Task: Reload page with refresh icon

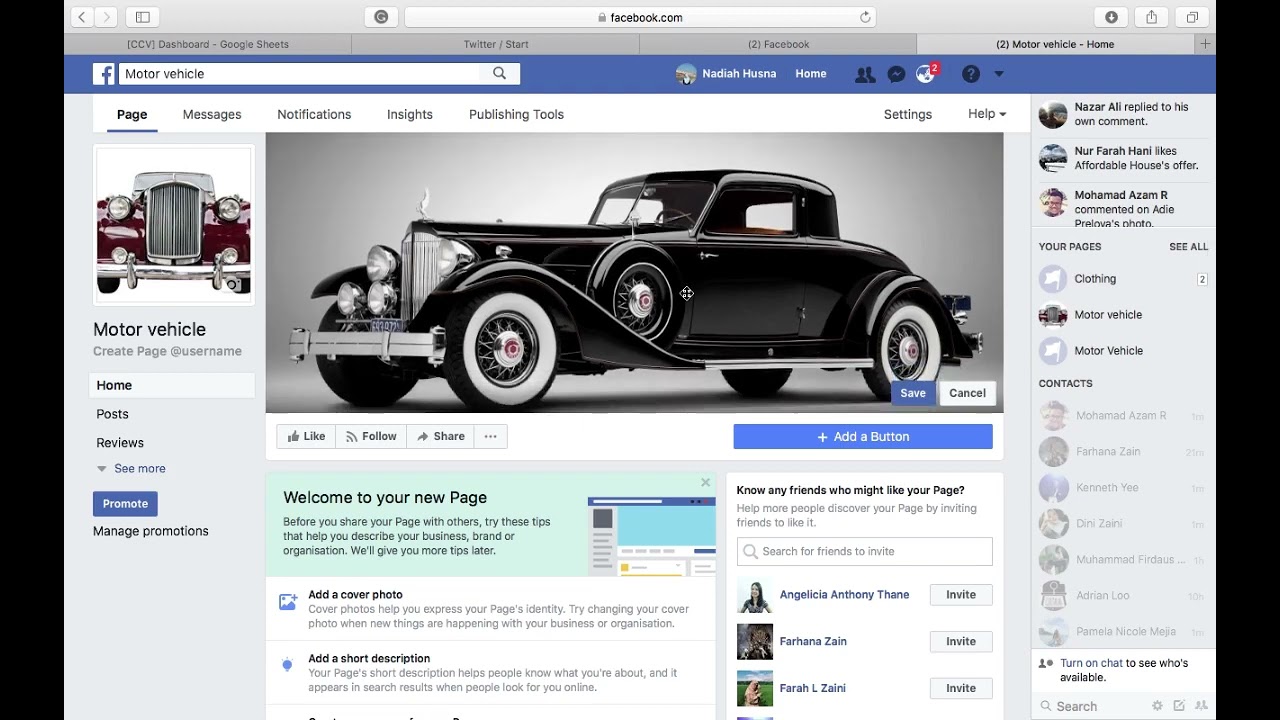Action: [x=865, y=17]
